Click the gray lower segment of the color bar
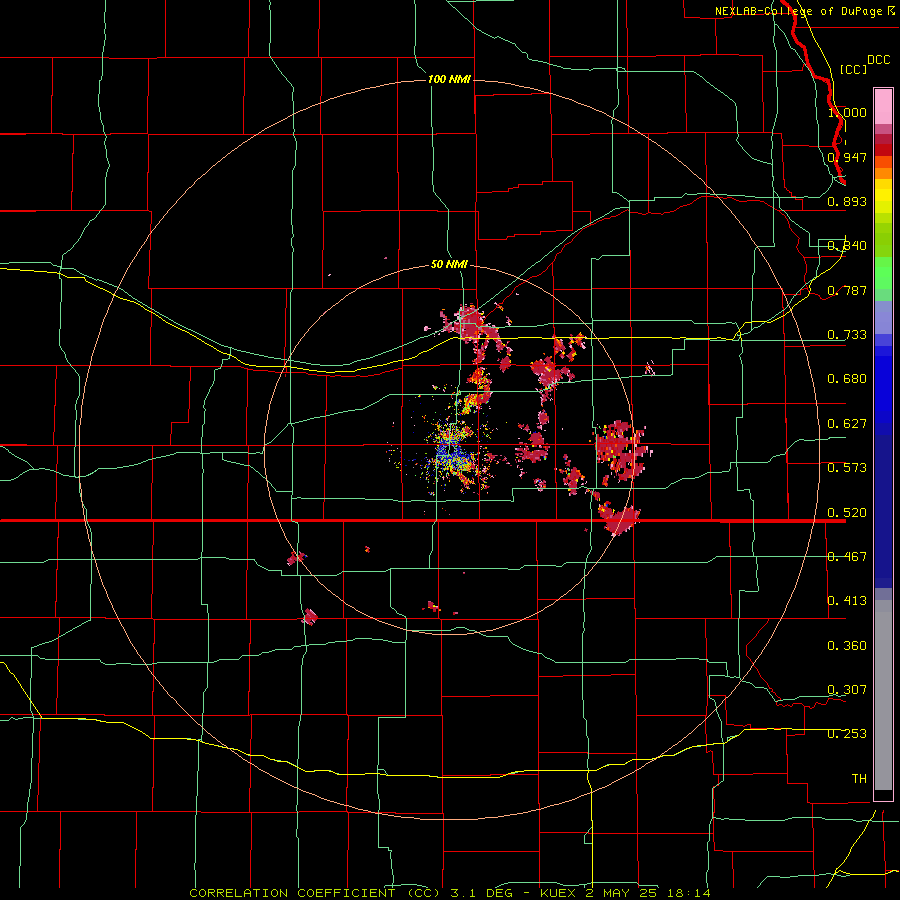Image resolution: width=900 pixels, height=900 pixels. 883,695
